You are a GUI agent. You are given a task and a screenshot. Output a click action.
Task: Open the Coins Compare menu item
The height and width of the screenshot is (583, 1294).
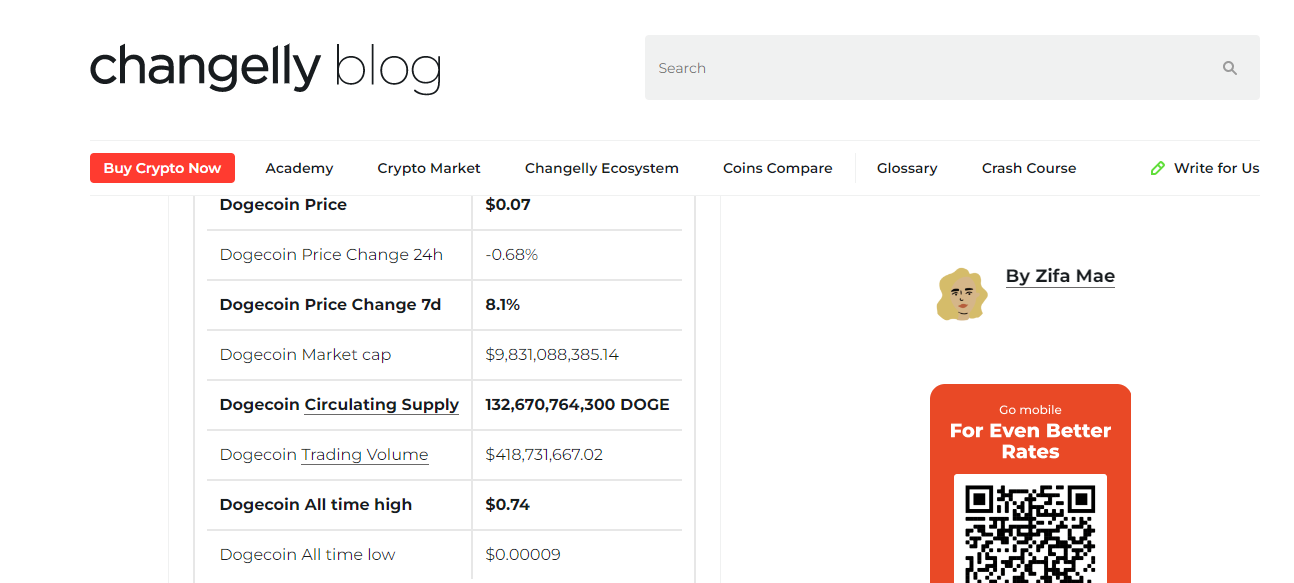[x=778, y=168]
